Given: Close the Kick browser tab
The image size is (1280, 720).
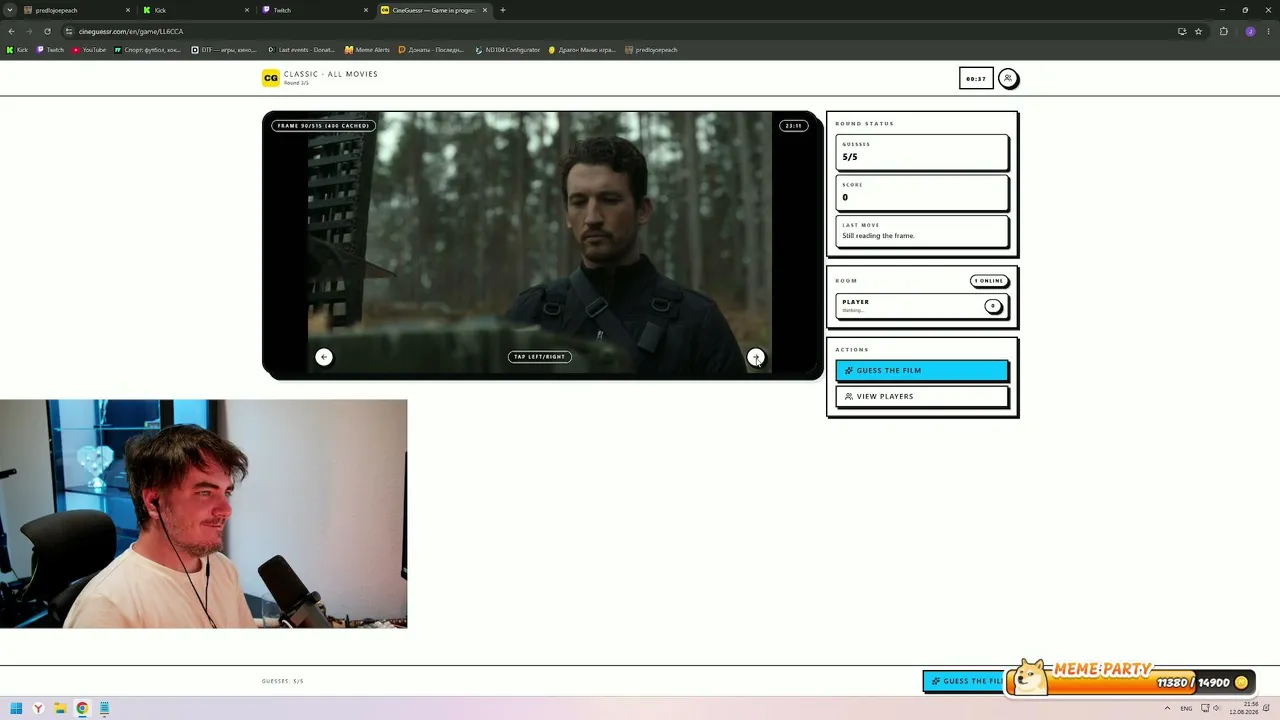Looking at the screenshot, I should 247,10.
